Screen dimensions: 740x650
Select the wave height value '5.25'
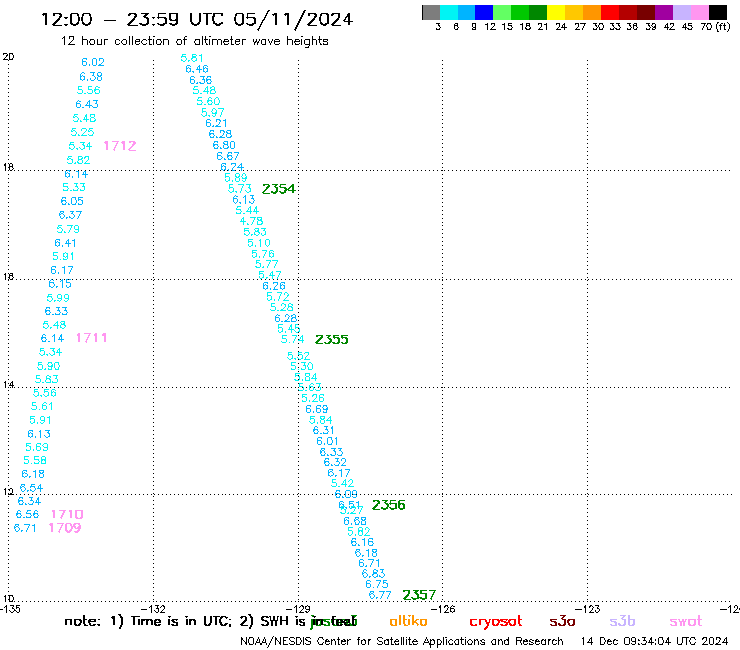(83, 132)
